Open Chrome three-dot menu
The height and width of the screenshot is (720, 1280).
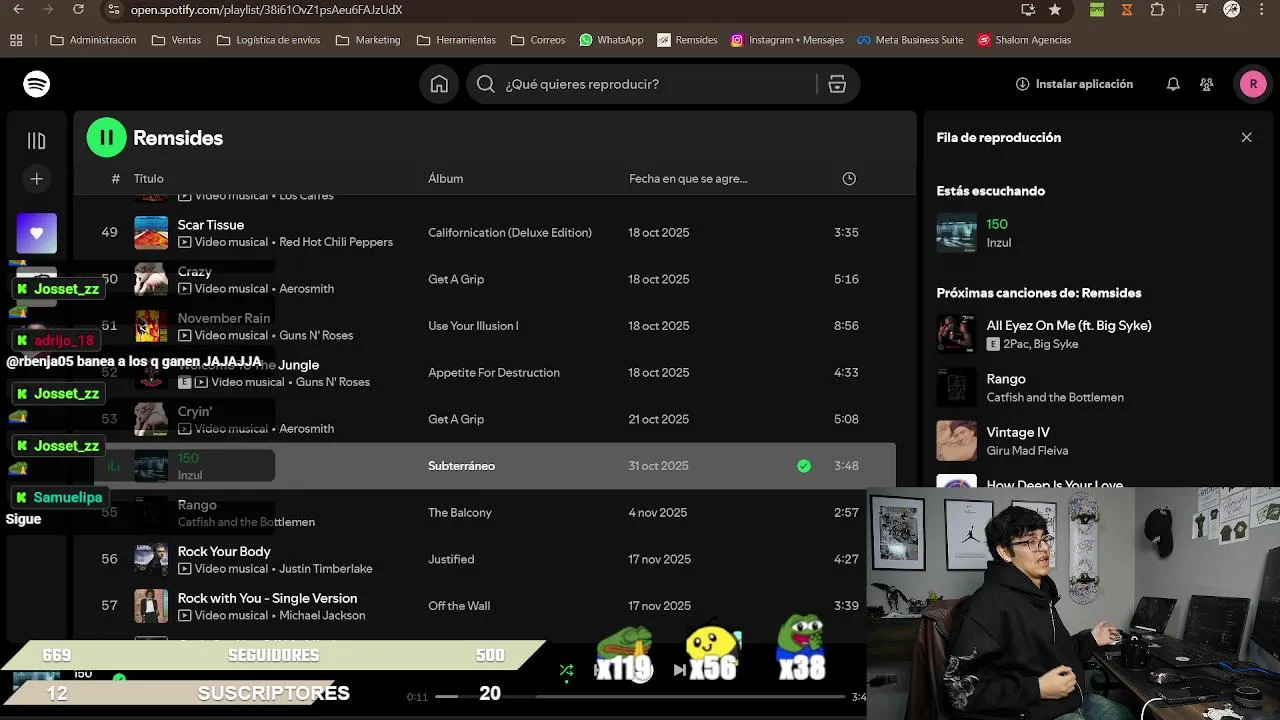coord(1263,10)
